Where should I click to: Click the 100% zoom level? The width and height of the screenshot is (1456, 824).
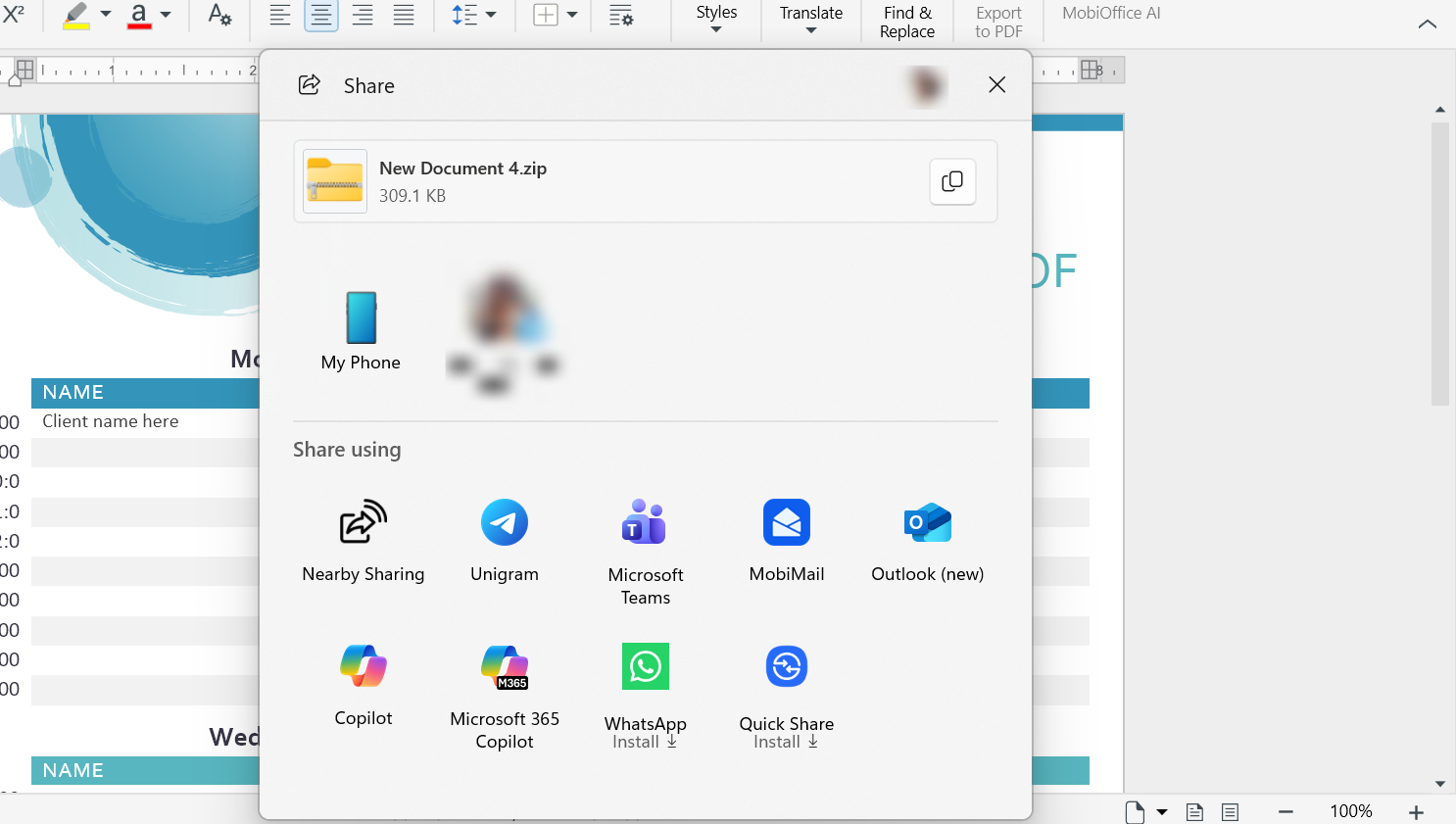[x=1351, y=811]
